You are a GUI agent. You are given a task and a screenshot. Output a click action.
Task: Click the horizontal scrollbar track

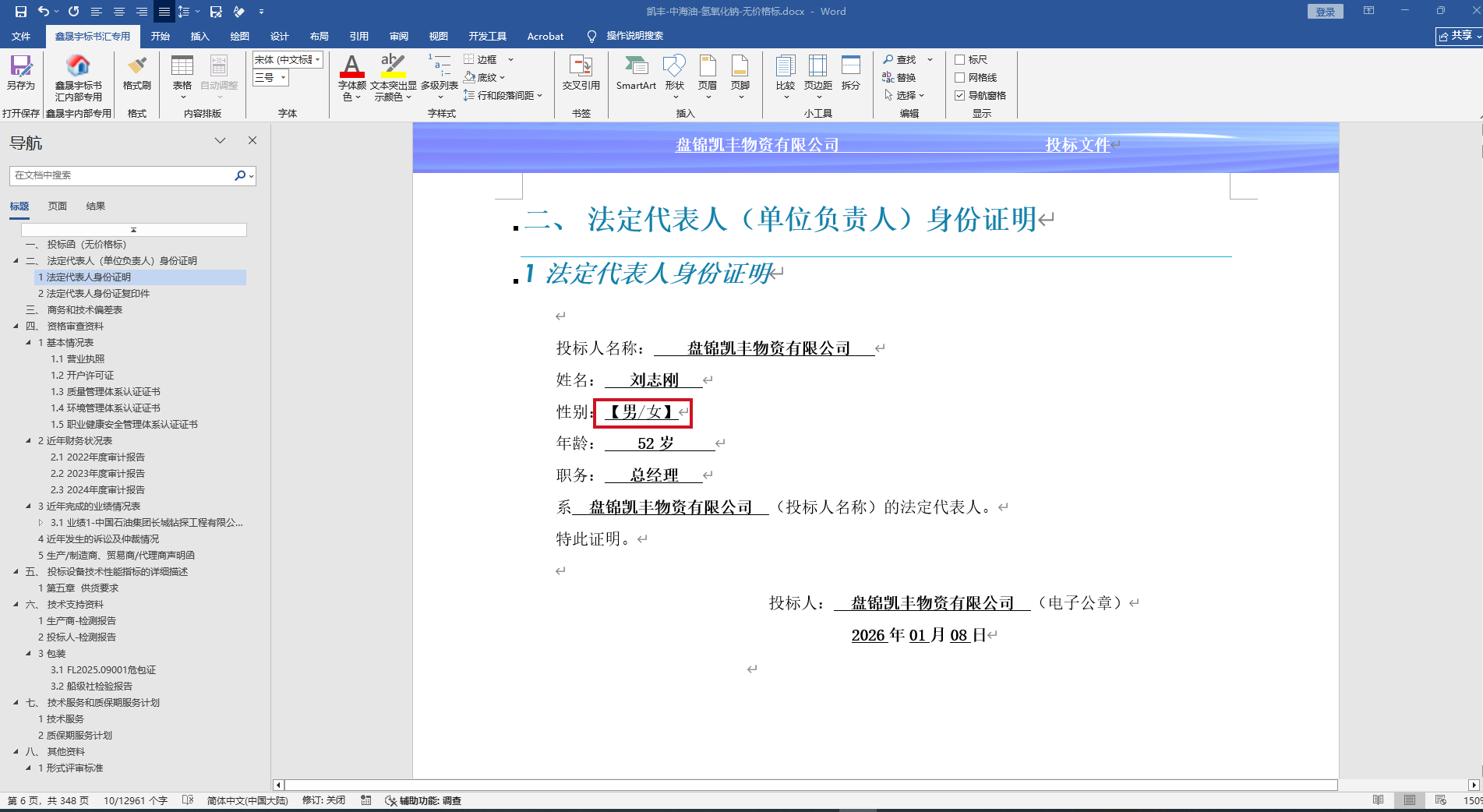pos(810,785)
